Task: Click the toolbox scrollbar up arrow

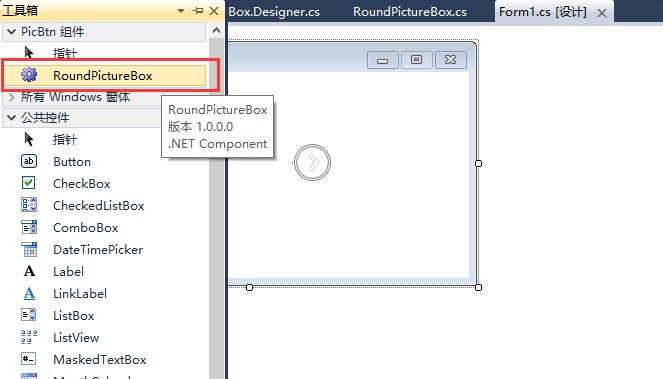Action: [x=216, y=30]
